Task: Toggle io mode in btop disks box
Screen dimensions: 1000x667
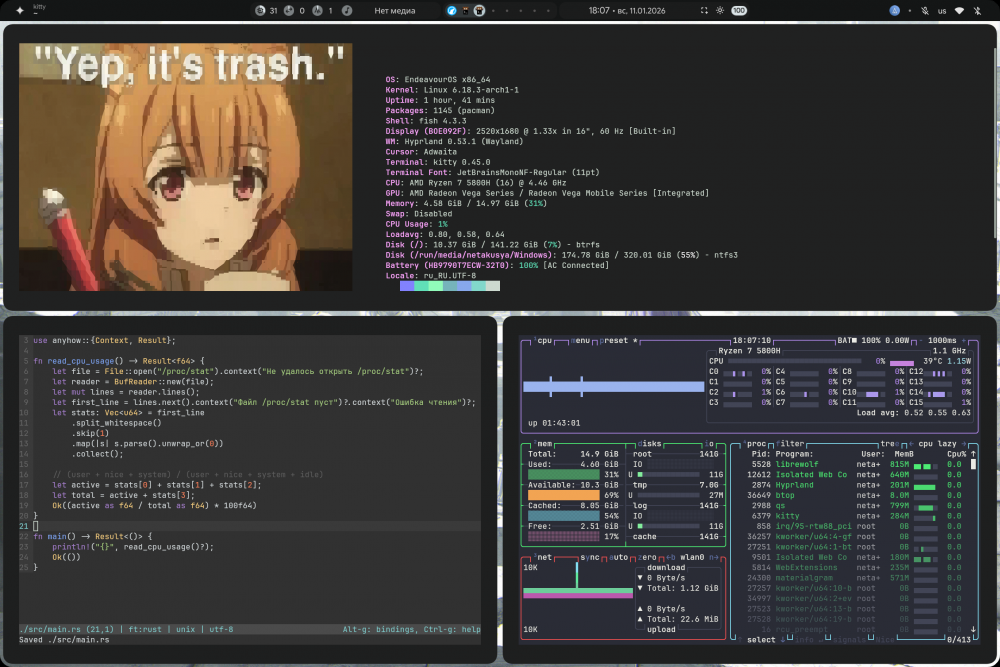Action: [x=710, y=443]
